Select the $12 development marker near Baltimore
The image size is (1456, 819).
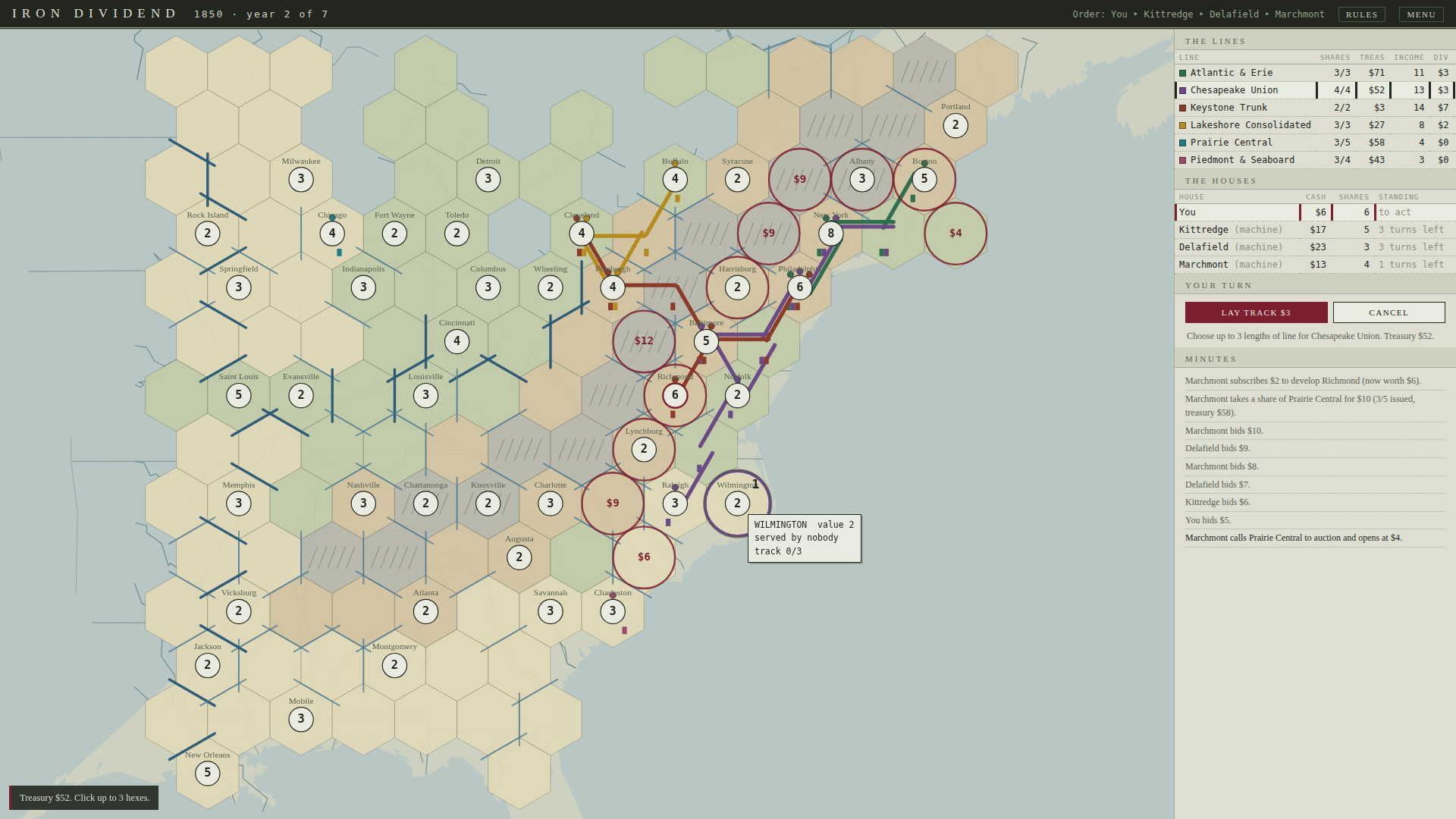644,341
